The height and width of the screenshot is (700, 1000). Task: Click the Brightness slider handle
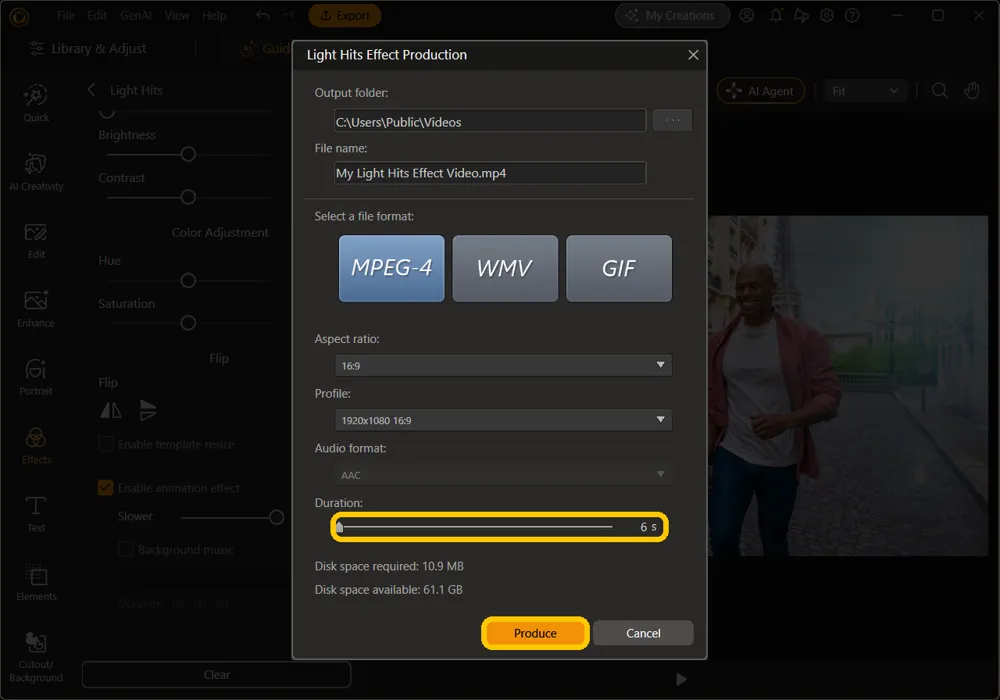click(x=188, y=154)
